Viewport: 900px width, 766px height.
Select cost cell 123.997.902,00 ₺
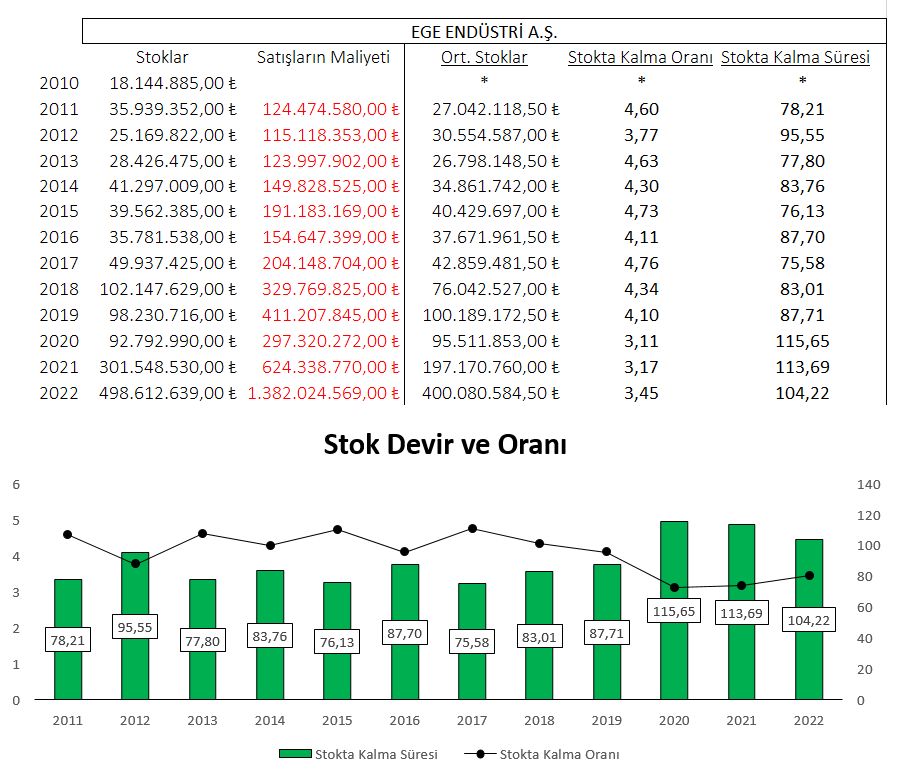click(x=331, y=161)
